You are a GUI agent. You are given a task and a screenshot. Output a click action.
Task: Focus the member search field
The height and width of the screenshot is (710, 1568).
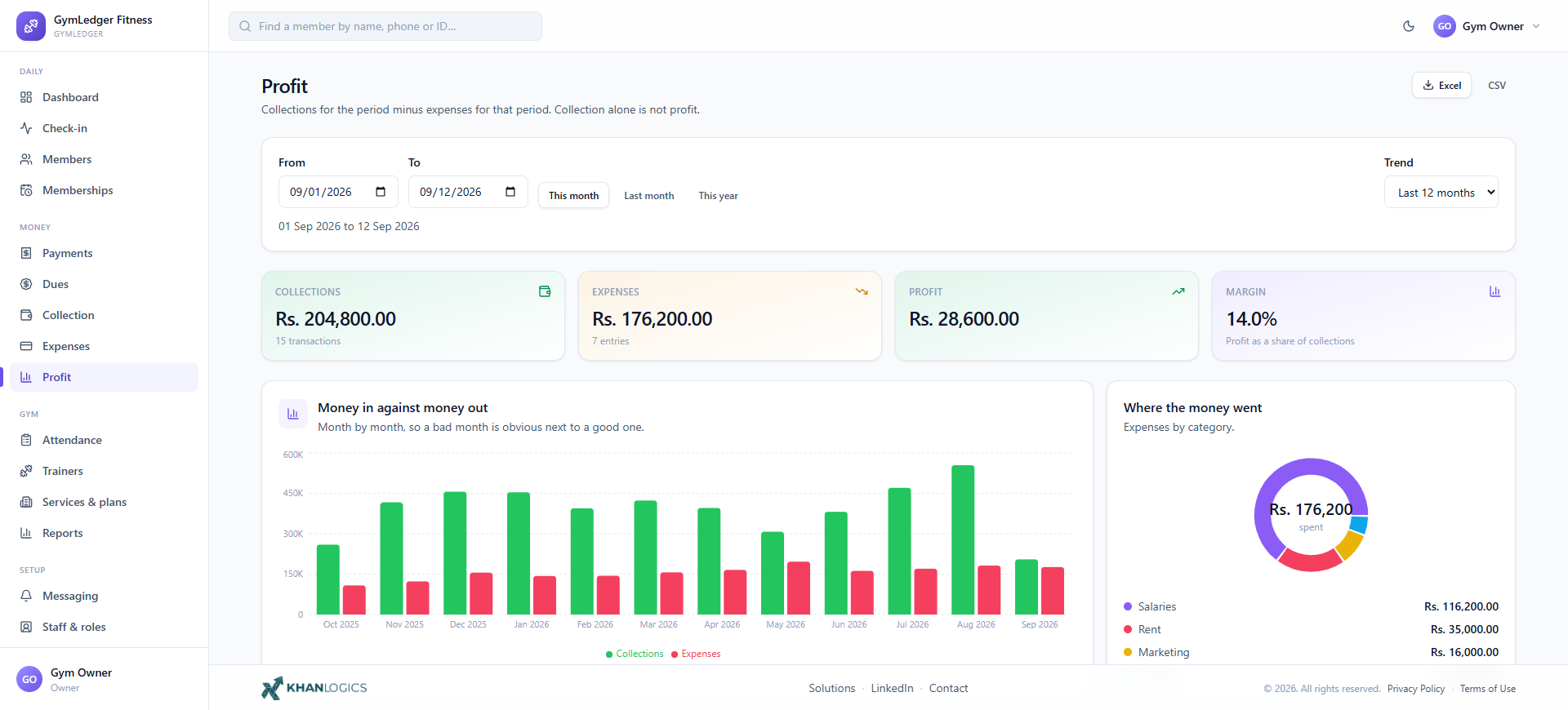click(x=385, y=26)
